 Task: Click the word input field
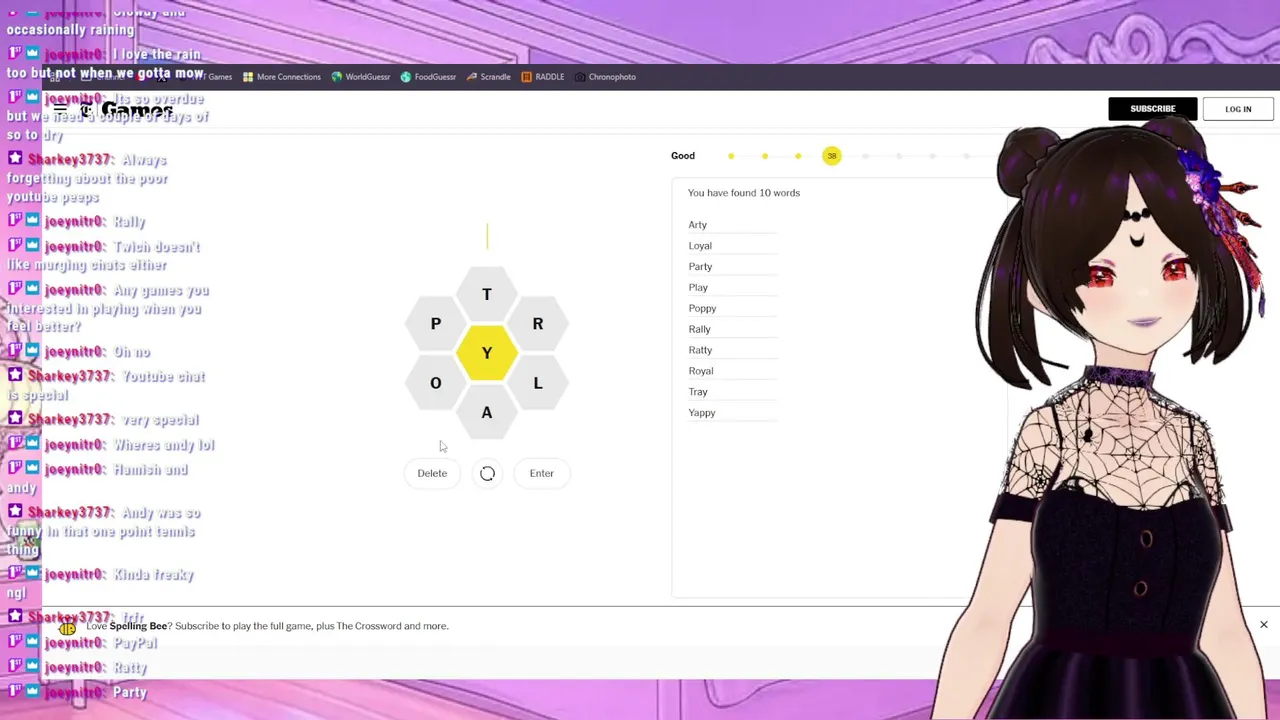pos(487,236)
